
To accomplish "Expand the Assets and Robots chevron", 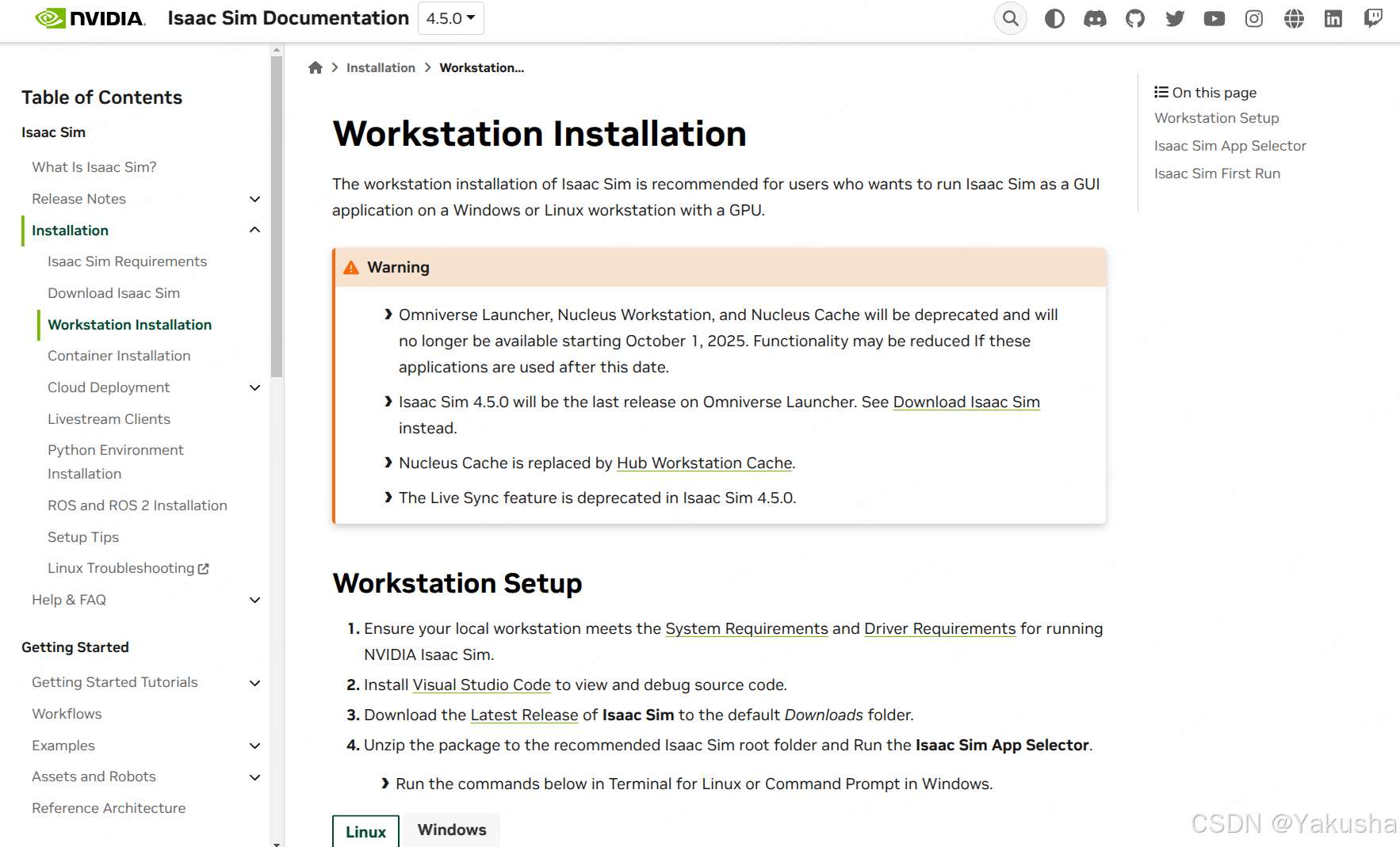I will 254,777.
